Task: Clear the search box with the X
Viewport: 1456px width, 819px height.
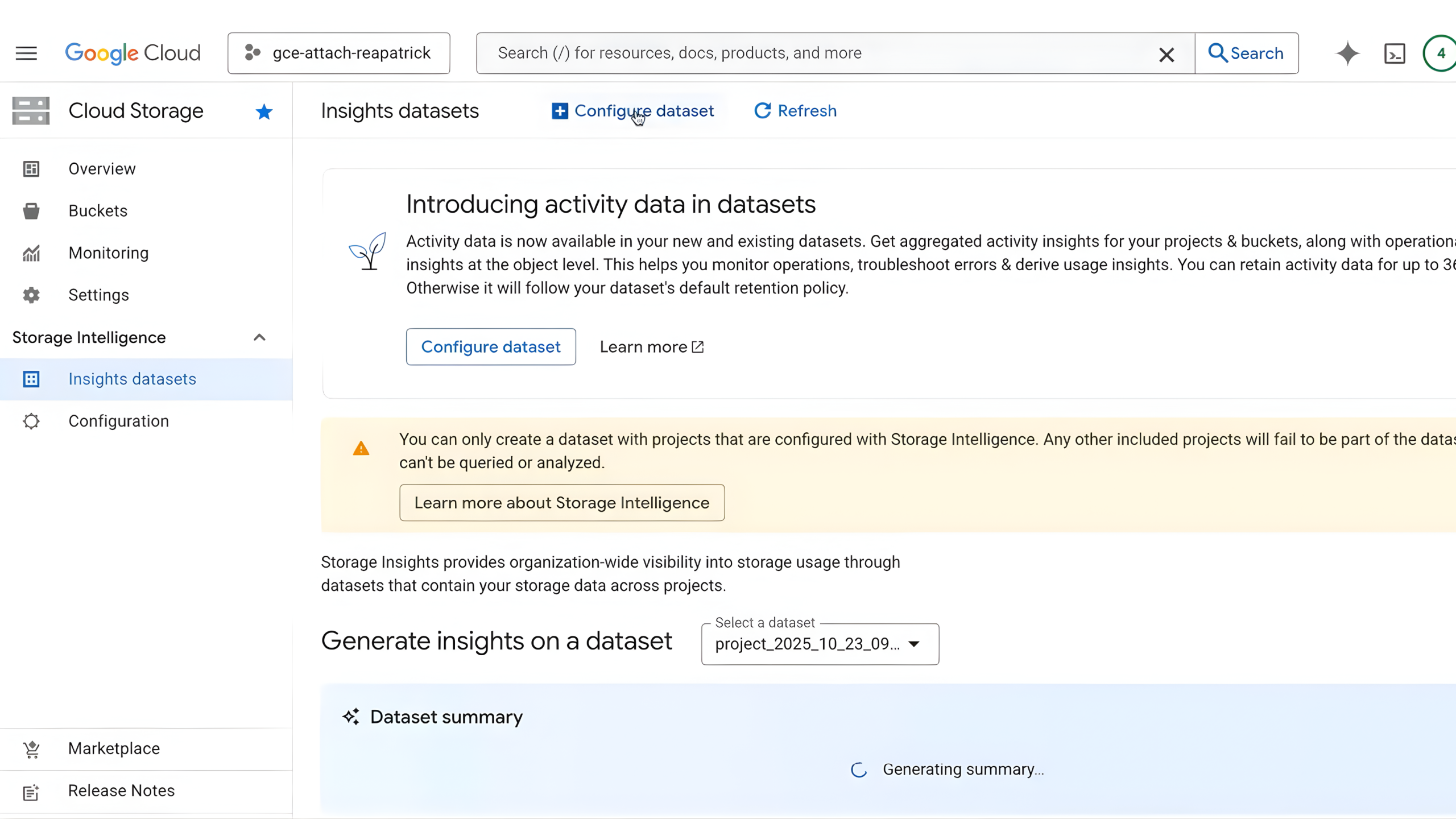Action: [1167, 55]
